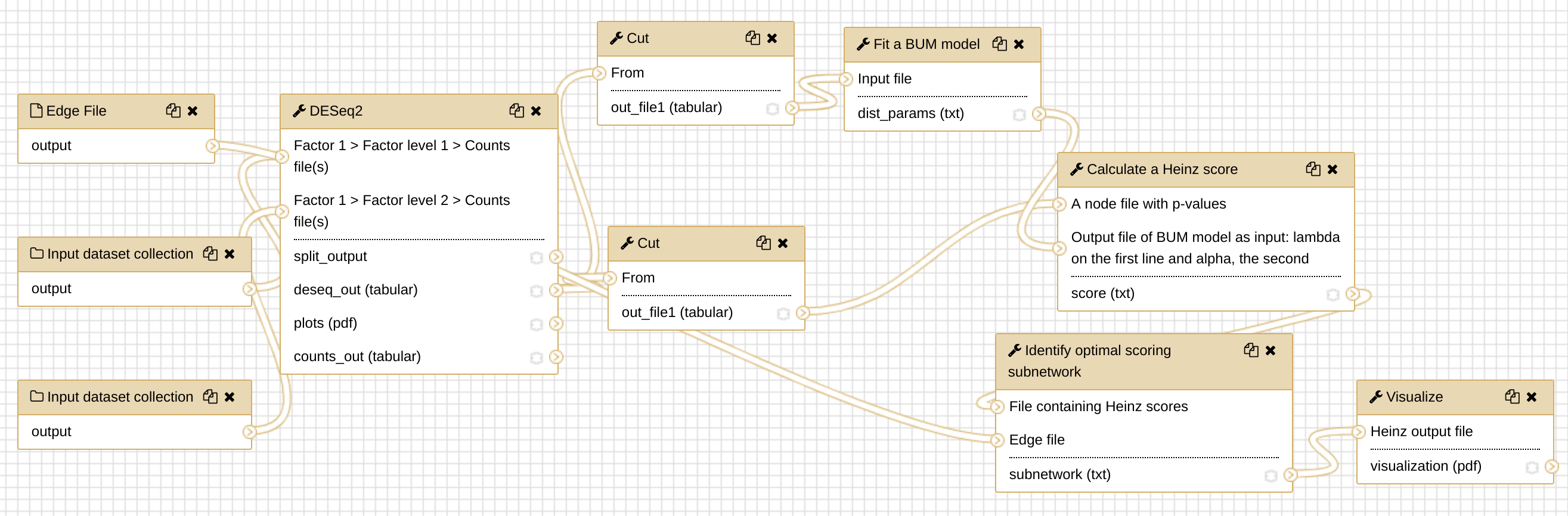Screen dimensions: 1568x516
Task: Toggle dist_params (txt) as workflow output
Action: (1019, 114)
